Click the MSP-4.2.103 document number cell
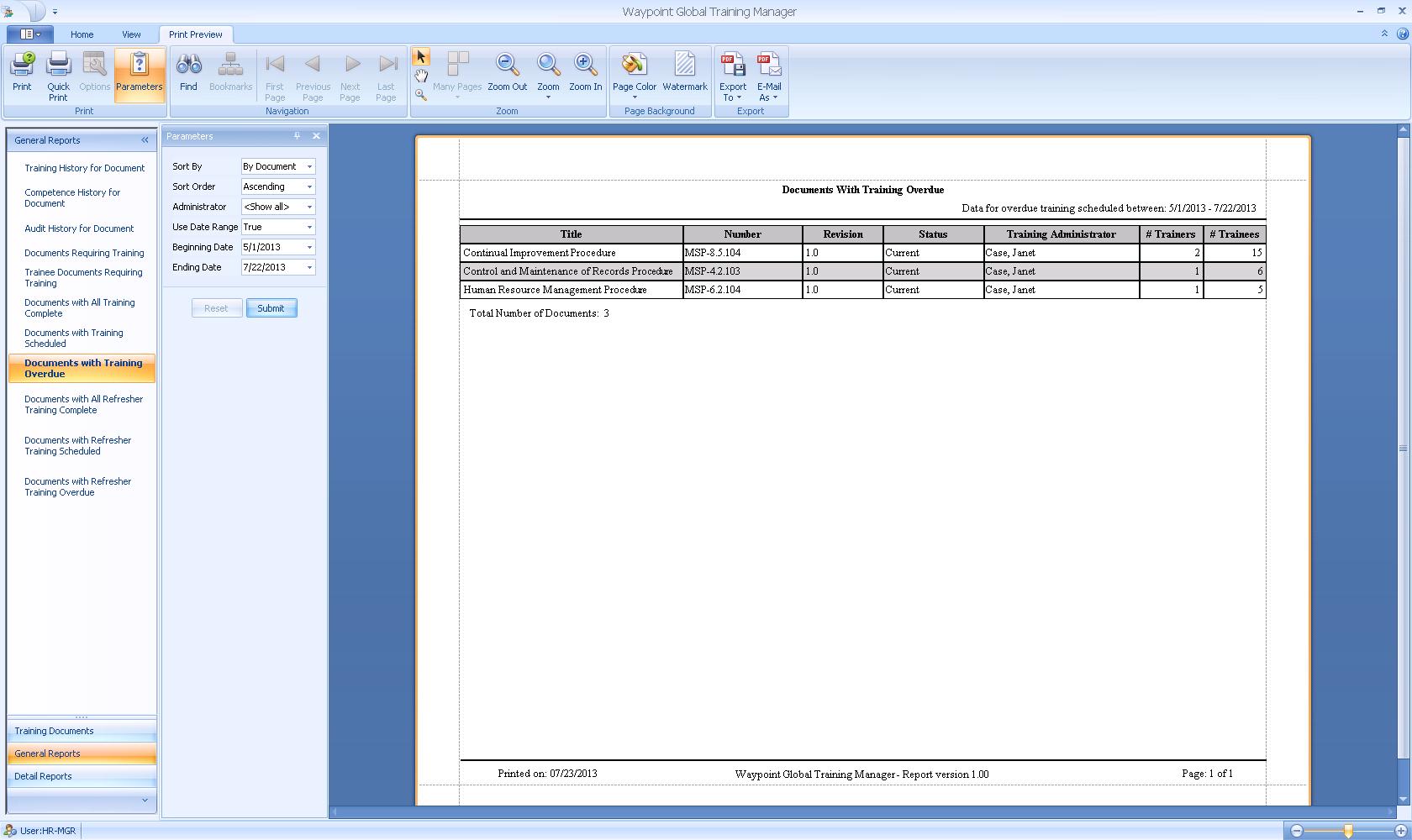Image resolution: width=1412 pixels, height=840 pixels. [x=742, y=271]
